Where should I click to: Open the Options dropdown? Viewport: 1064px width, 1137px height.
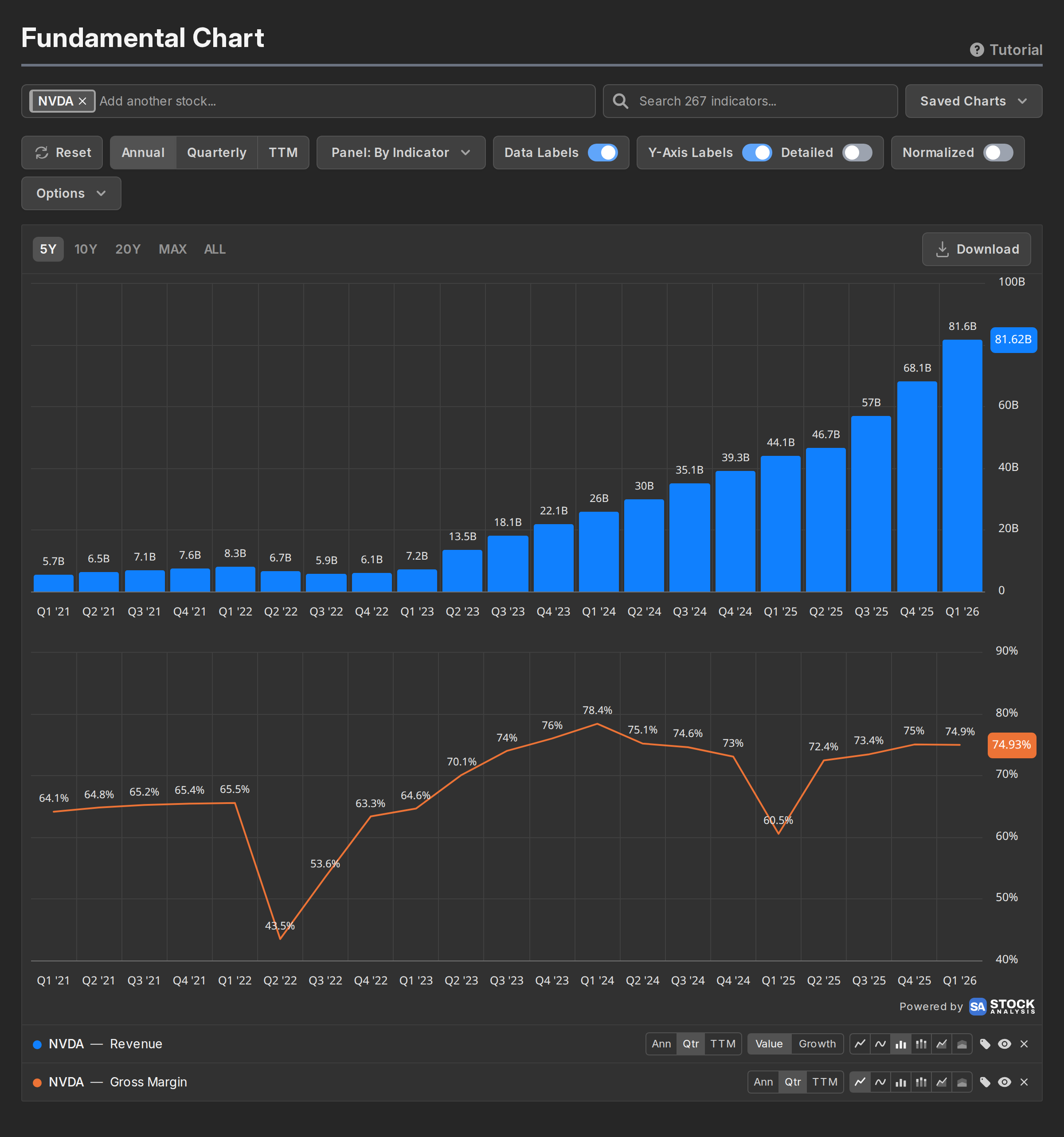71,193
